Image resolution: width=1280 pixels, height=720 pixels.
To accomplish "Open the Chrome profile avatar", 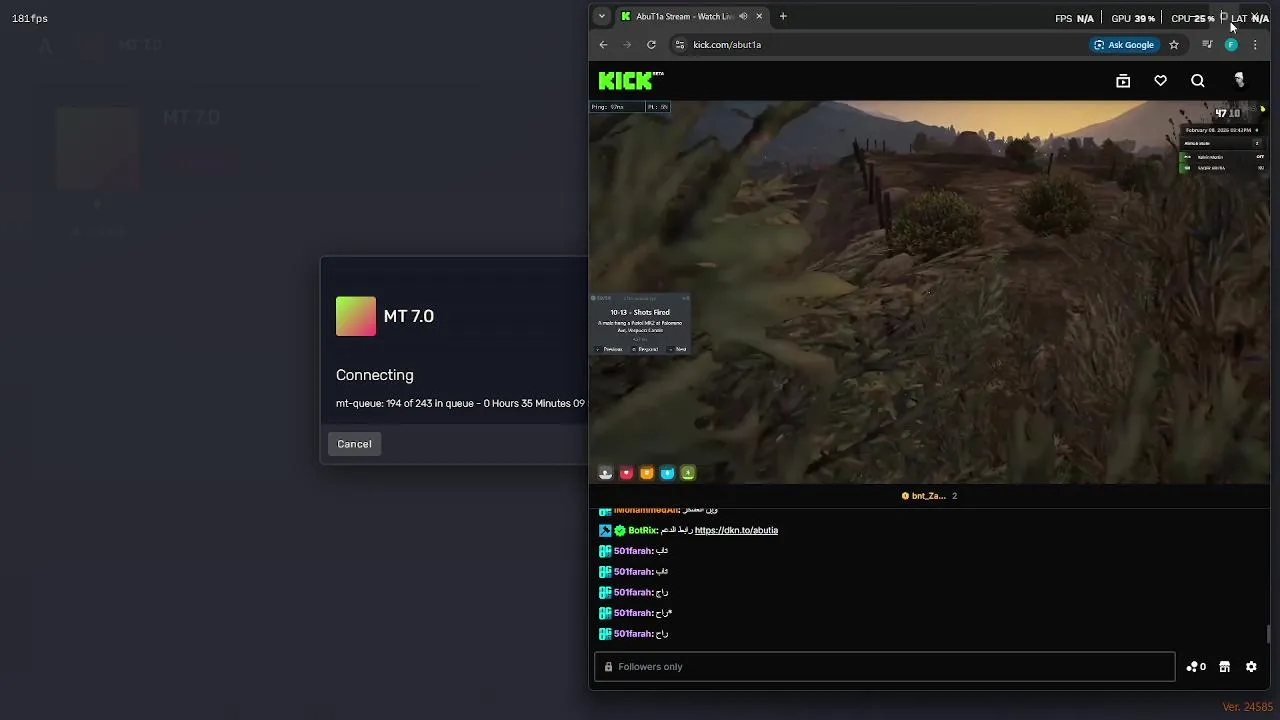I will (x=1231, y=44).
